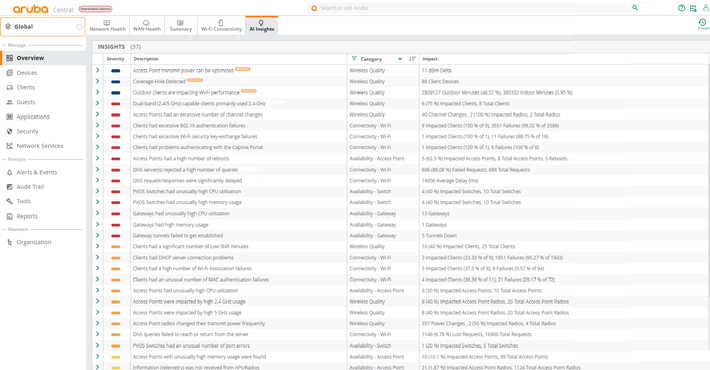Click the Aruba Central logo
The image size is (710, 370).
(43, 9)
